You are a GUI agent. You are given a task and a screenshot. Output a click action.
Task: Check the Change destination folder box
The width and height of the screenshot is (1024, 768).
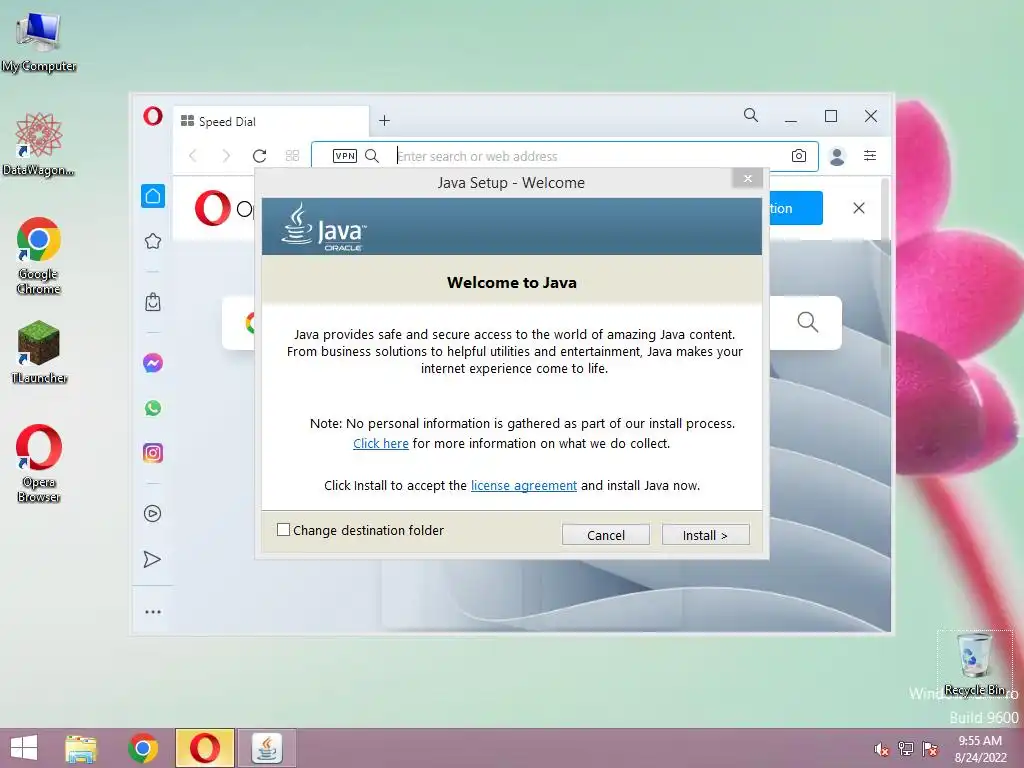pyautogui.click(x=283, y=530)
